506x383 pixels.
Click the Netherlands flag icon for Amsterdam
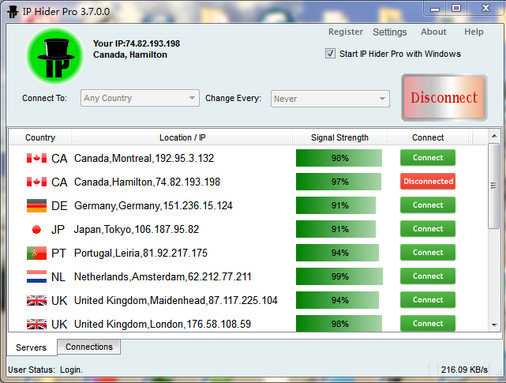37,277
